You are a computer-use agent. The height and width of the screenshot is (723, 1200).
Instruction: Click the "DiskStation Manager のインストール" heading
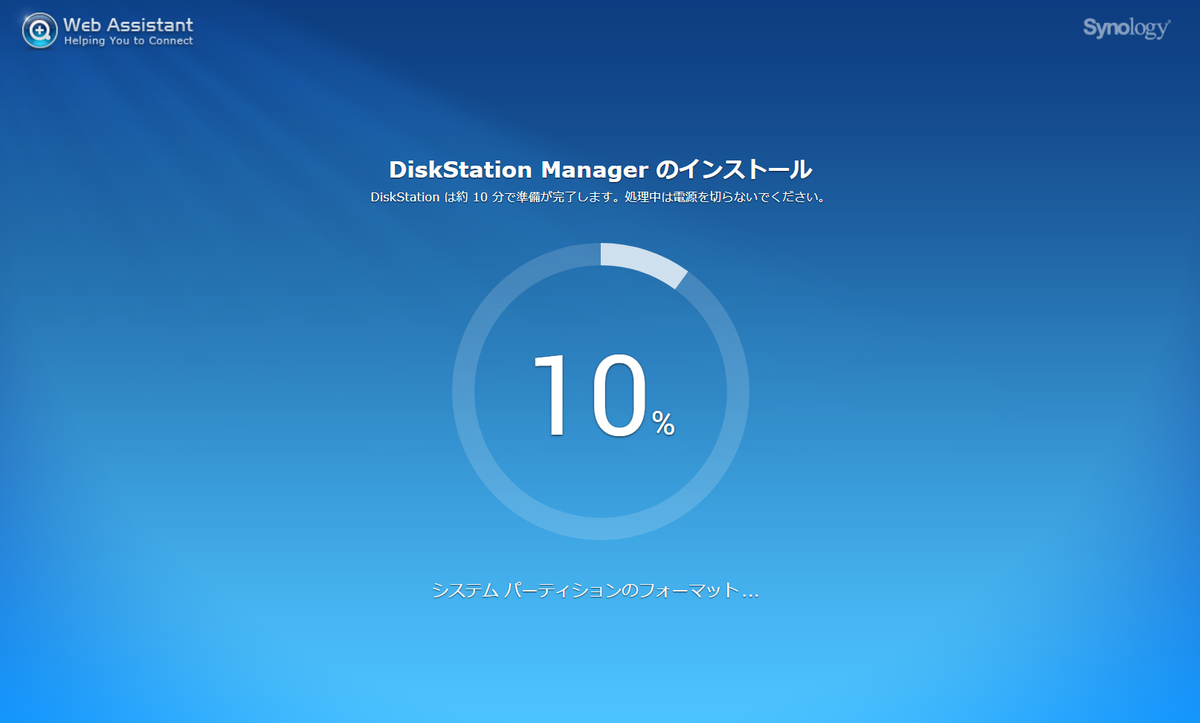(600, 169)
